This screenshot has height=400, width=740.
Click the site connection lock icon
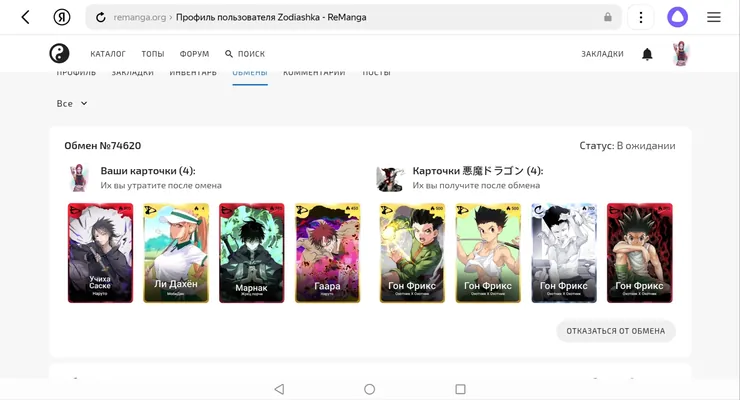(x=608, y=17)
